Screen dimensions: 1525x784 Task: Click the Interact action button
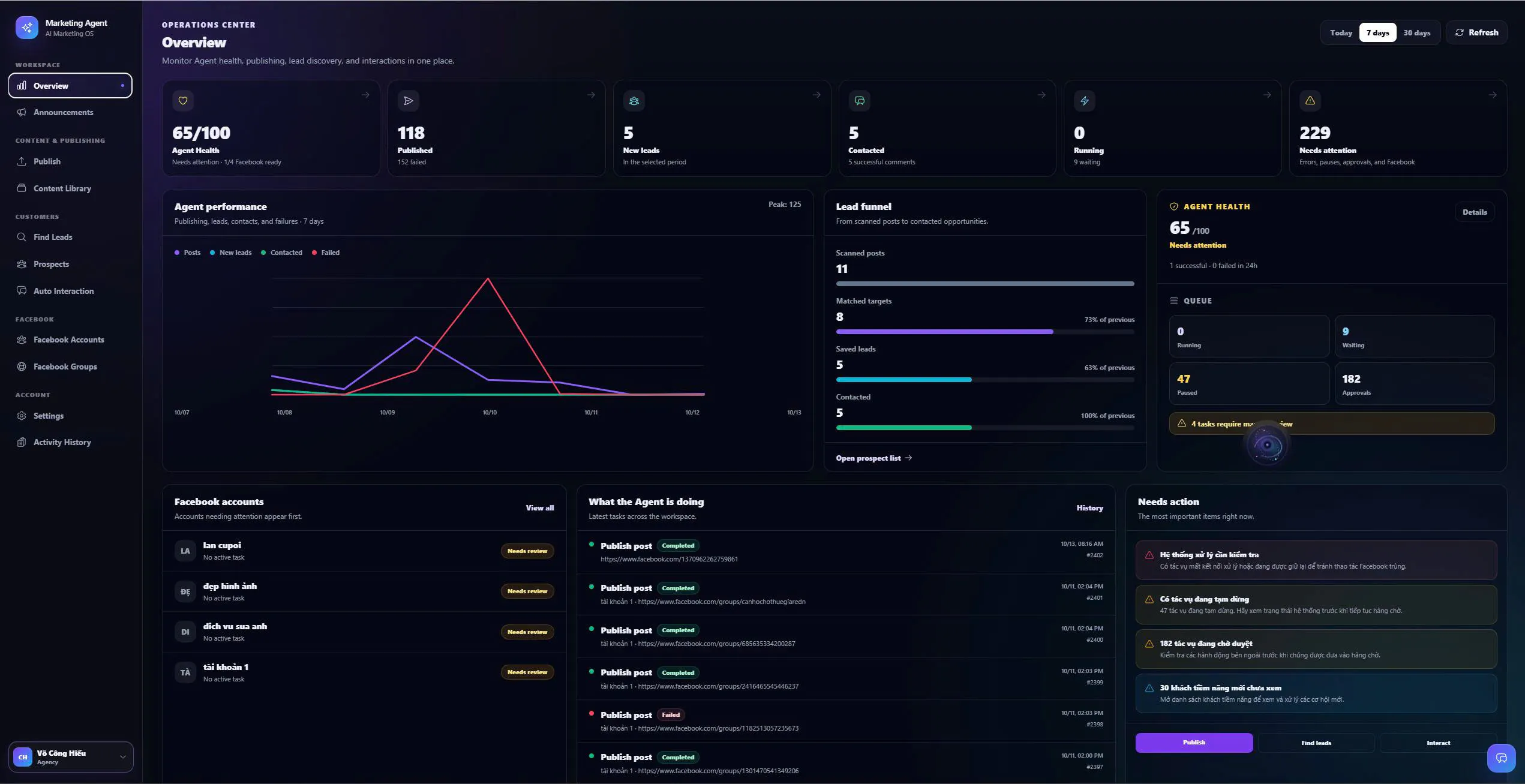click(x=1438, y=743)
